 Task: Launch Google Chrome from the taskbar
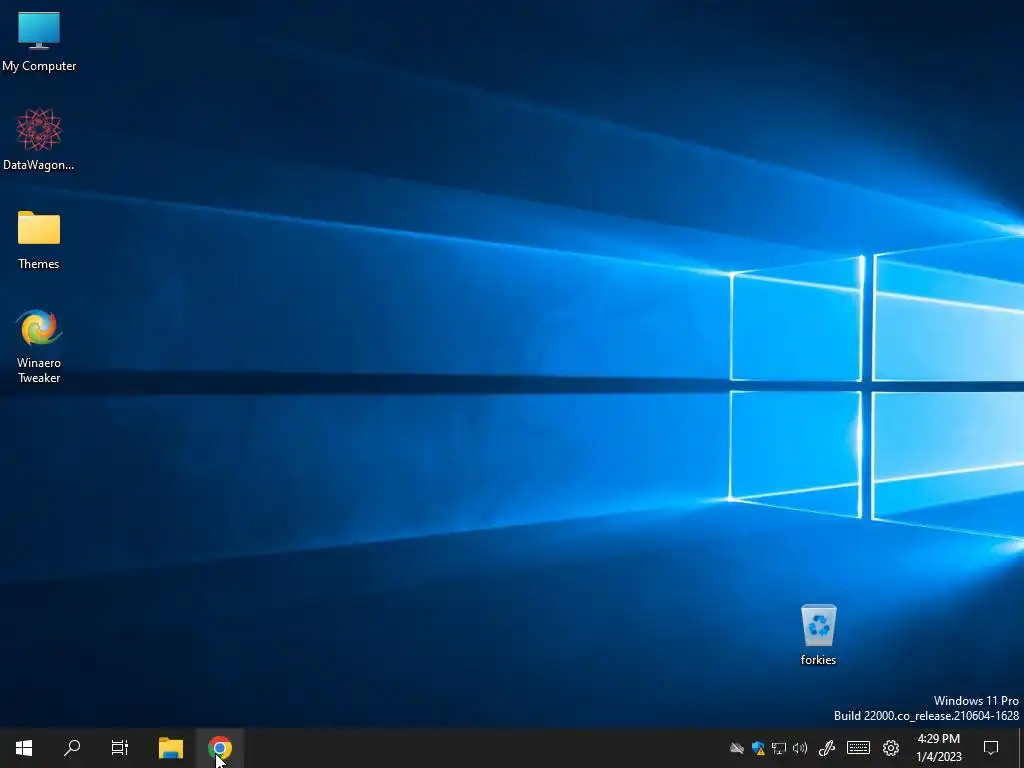220,748
